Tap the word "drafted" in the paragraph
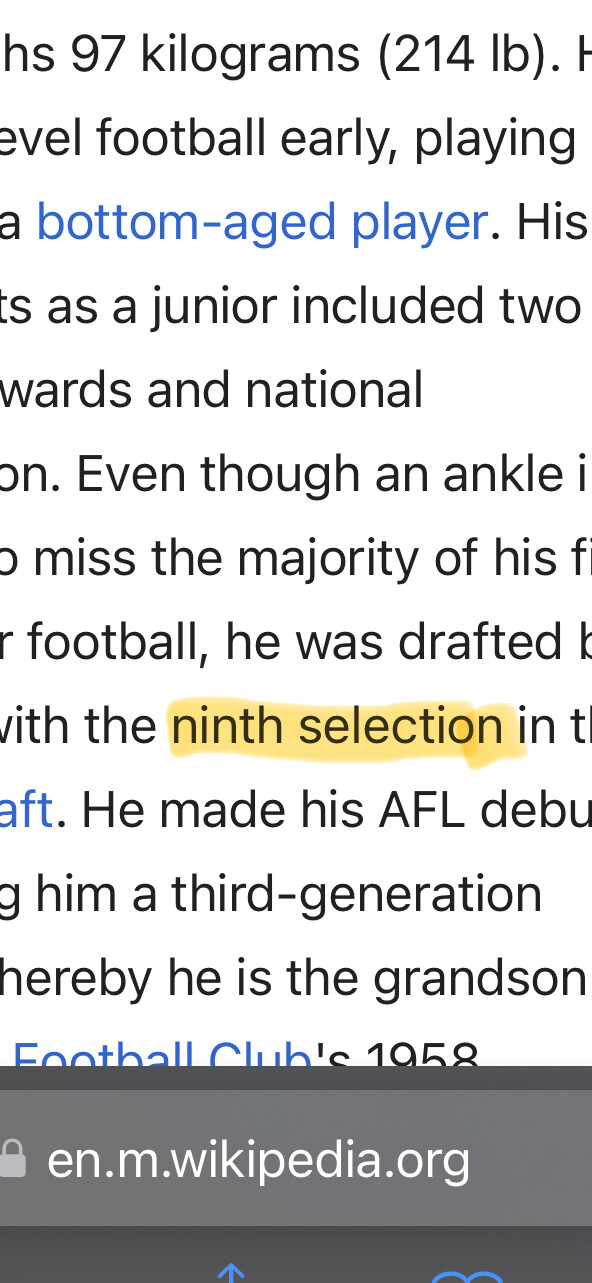This screenshot has width=592, height=1283. click(x=480, y=642)
